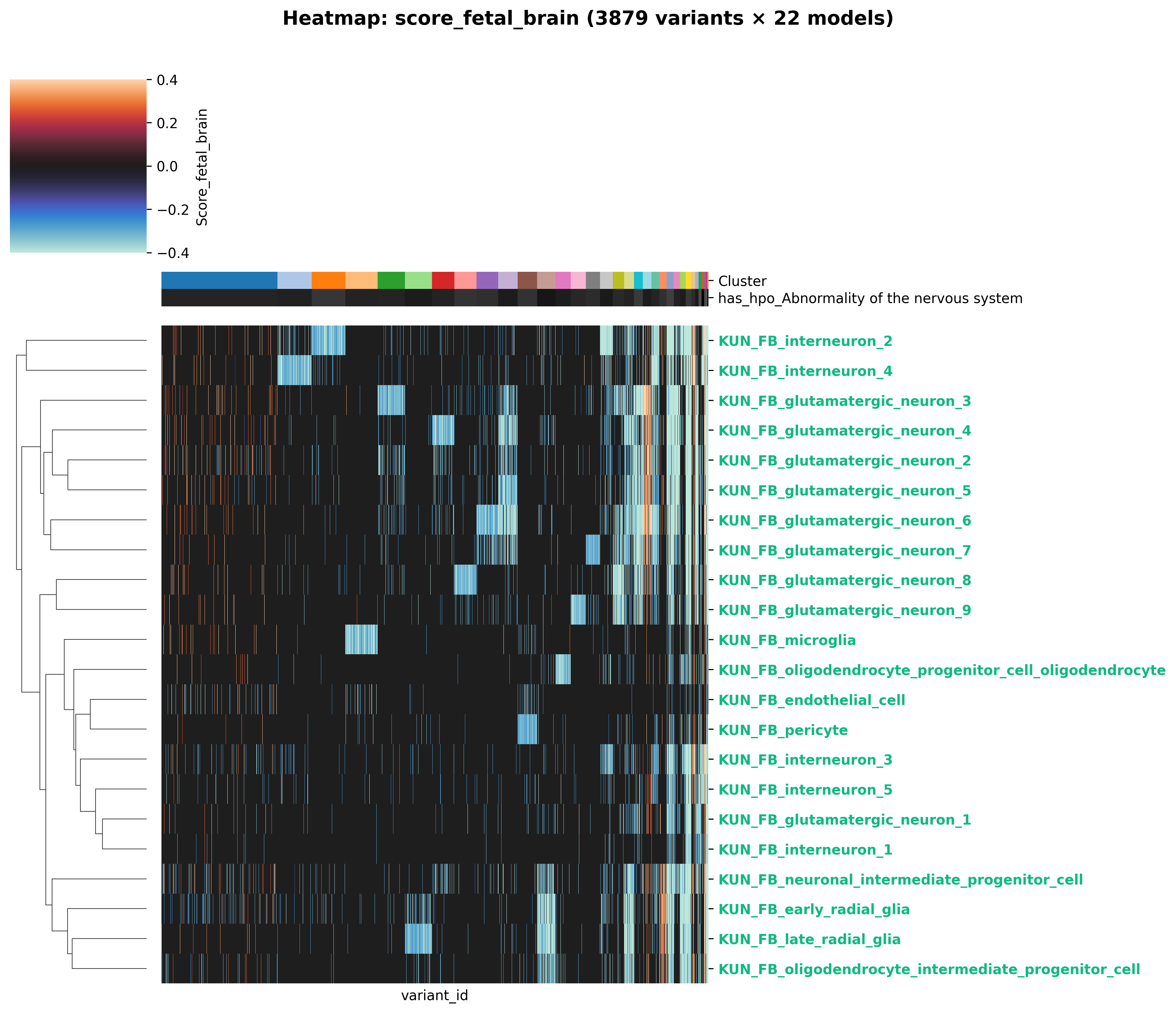Click the variant_id axis label
This screenshot has width=1176, height=1013.
[x=434, y=996]
